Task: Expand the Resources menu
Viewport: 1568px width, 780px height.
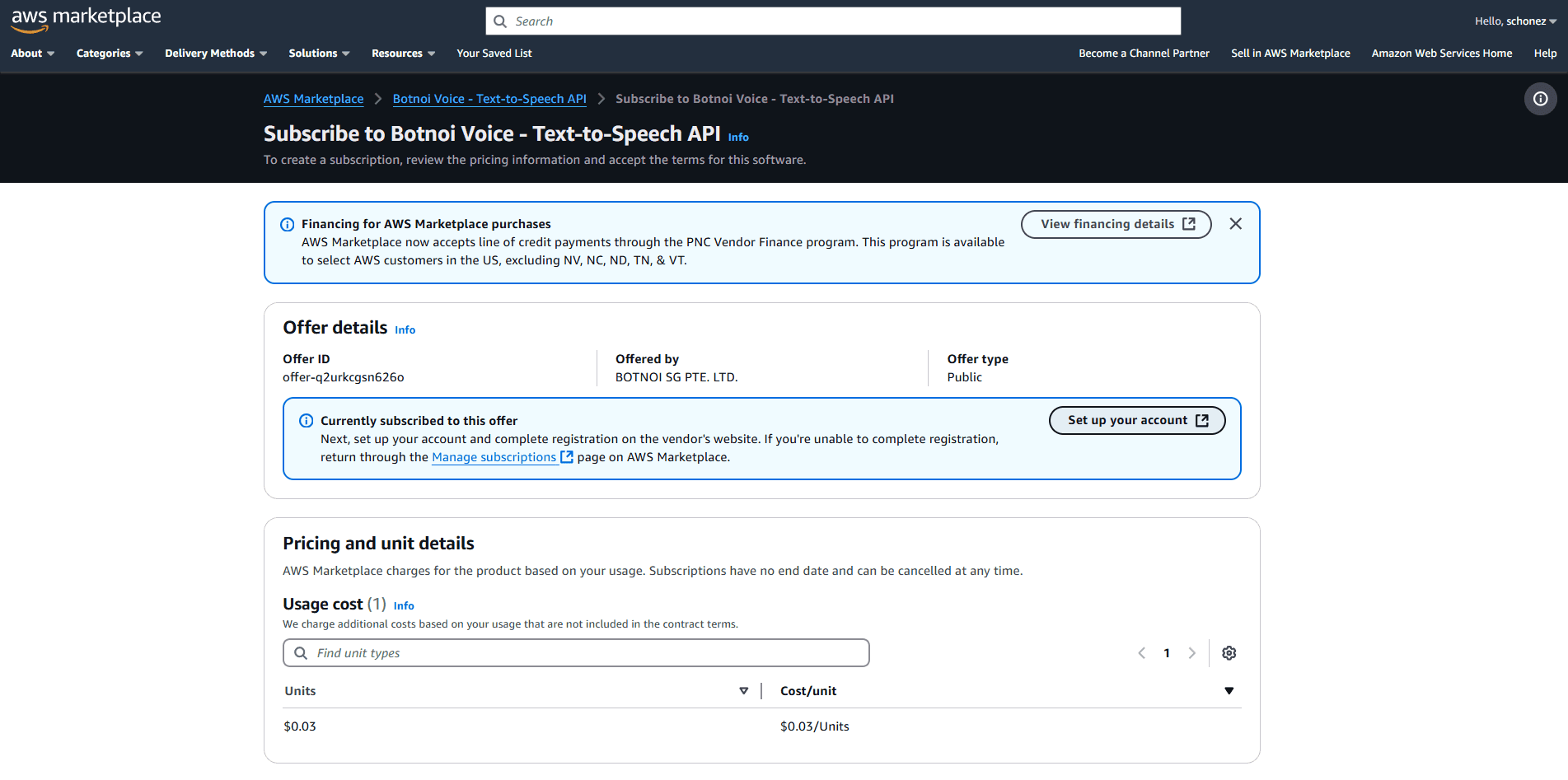Action: (403, 54)
